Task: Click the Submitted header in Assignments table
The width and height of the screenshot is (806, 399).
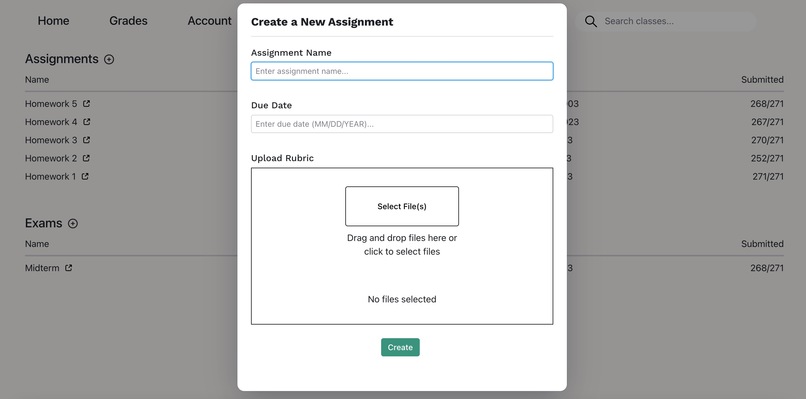Action: point(762,80)
